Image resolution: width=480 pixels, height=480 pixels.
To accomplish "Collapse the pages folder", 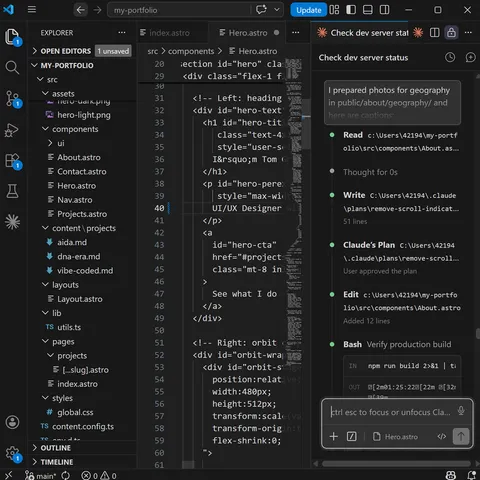I will [x=83, y=341].
